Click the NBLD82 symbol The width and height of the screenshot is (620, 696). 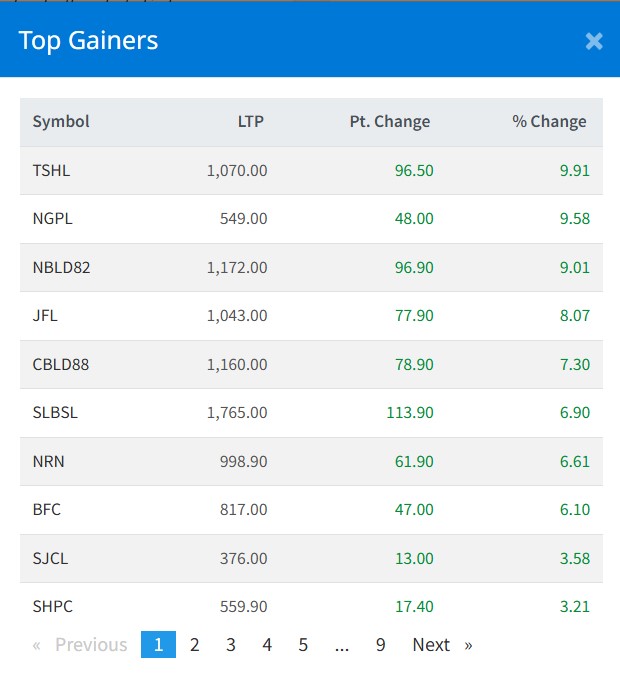click(x=61, y=268)
